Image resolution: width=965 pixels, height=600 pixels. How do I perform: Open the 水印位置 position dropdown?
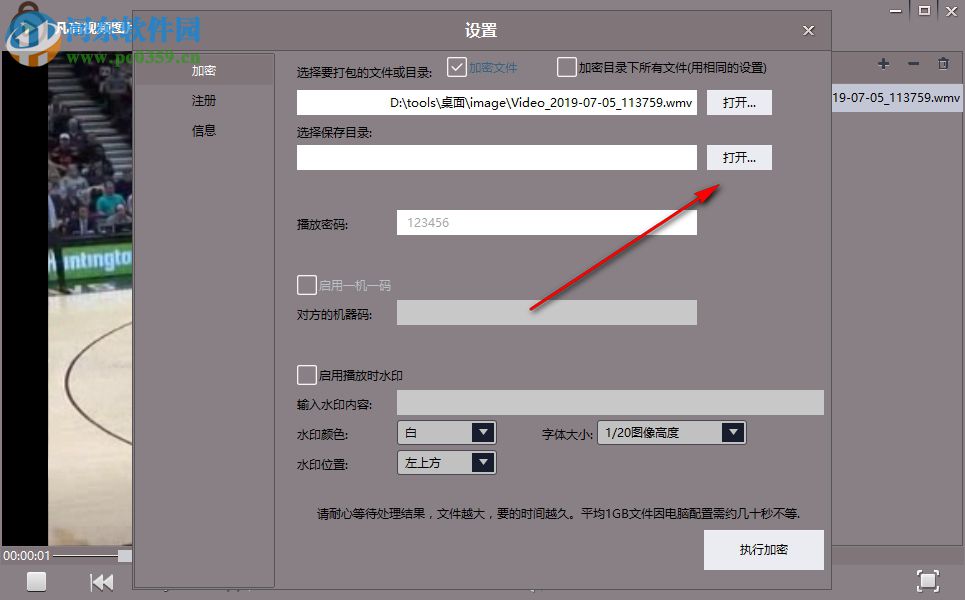[483, 462]
